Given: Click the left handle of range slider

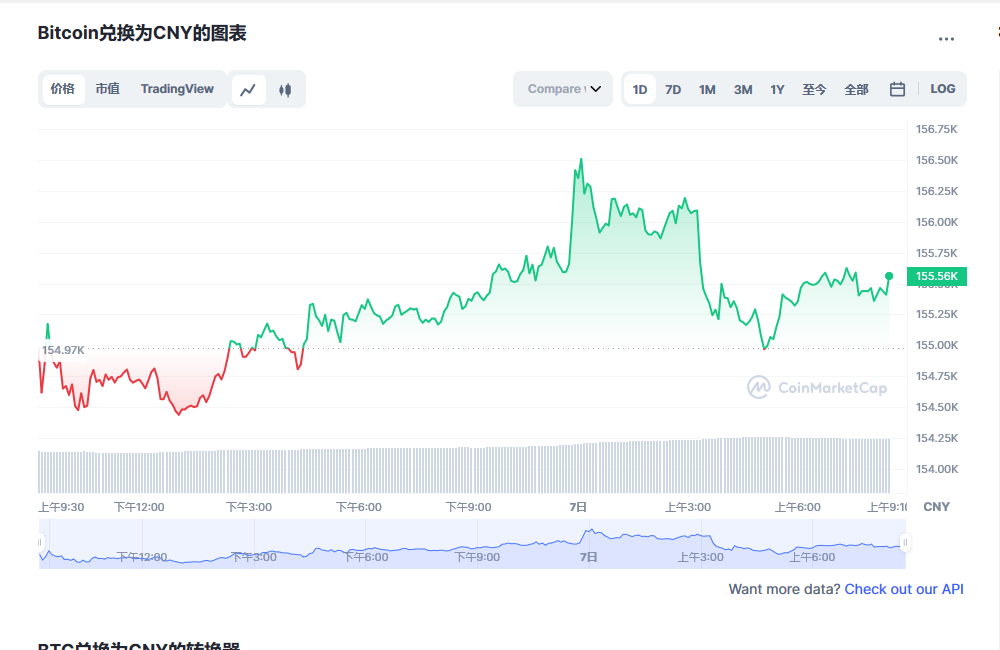Looking at the screenshot, I should coord(41,543).
